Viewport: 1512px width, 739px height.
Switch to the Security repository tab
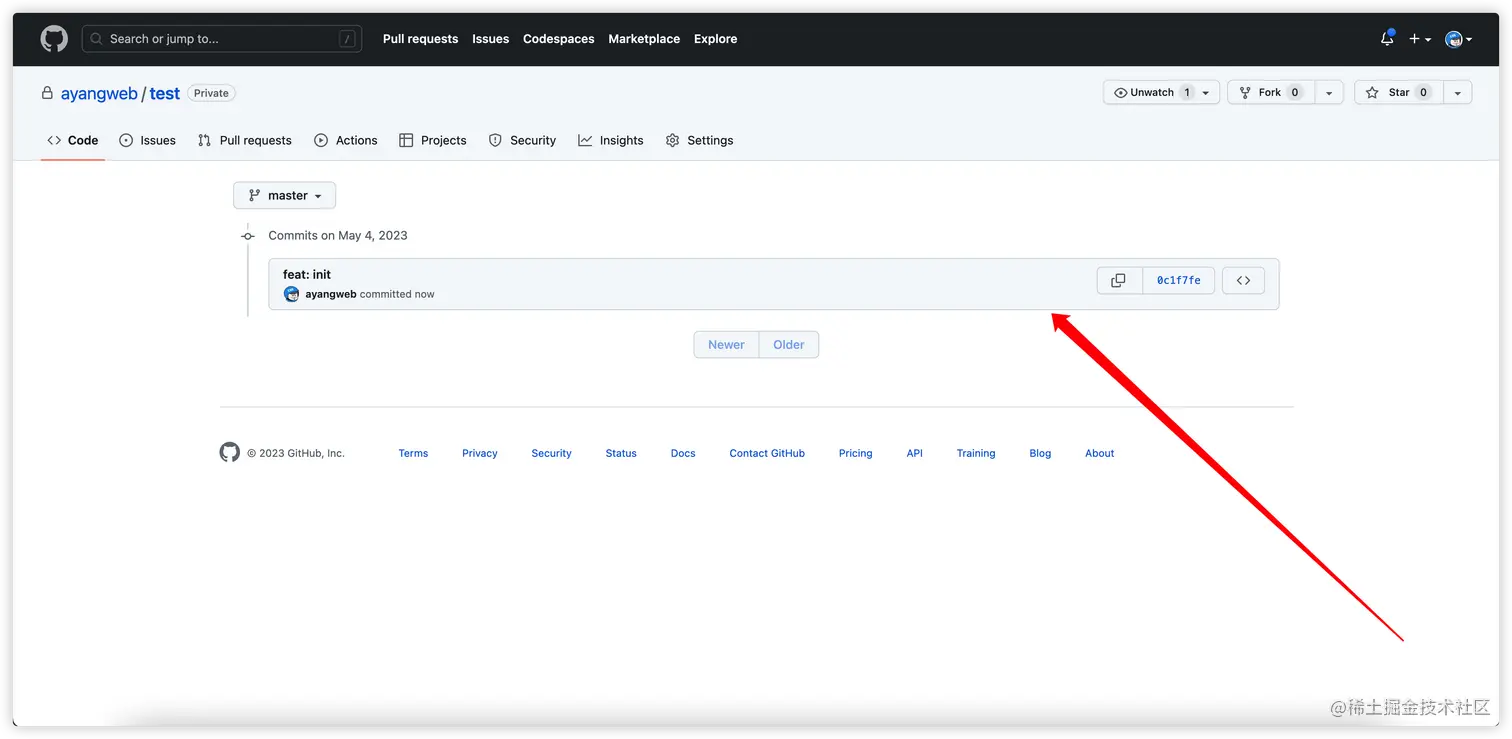[x=522, y=140]
